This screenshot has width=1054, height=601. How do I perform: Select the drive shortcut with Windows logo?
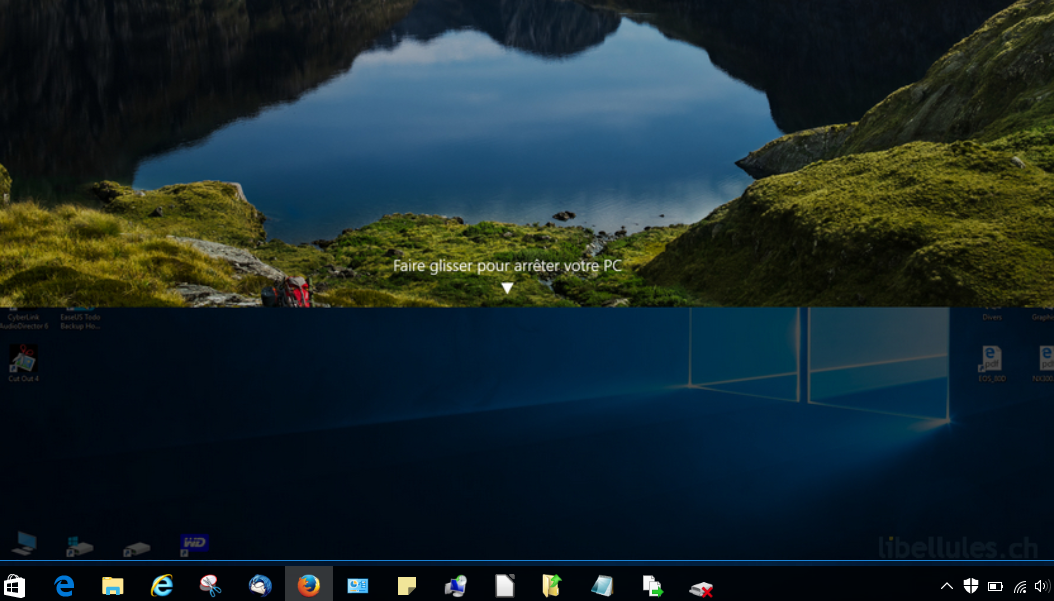(x=79, y=546)
